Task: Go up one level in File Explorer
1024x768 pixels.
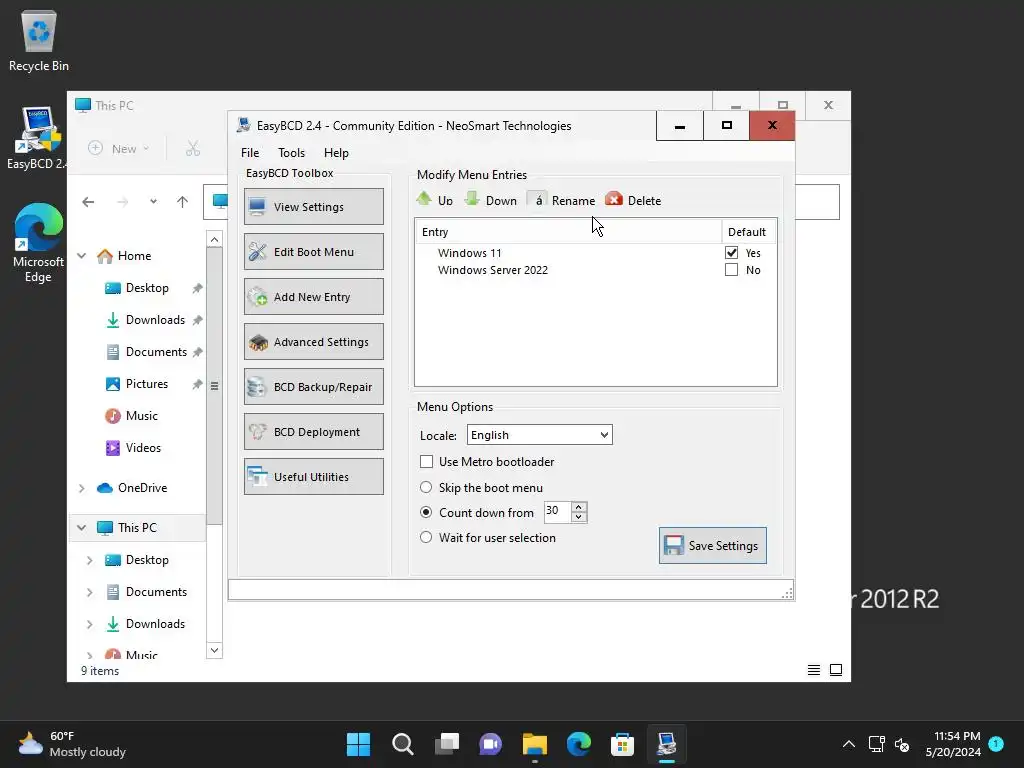Action: tap(182, 202)
